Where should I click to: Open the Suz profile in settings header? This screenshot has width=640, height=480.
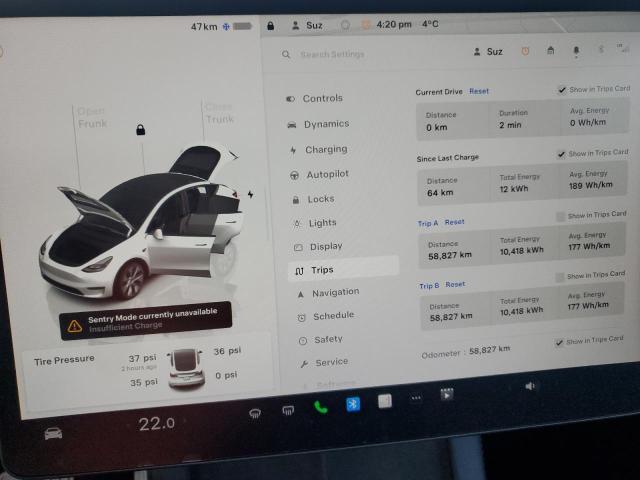(488, 52)
